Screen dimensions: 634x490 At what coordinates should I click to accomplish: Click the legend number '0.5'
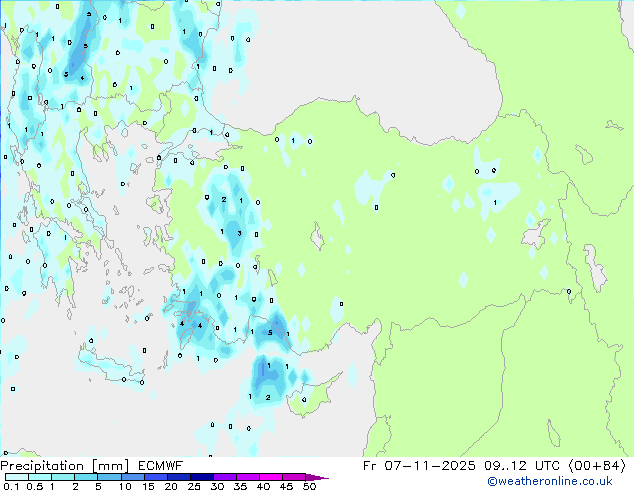click(35, 486)
